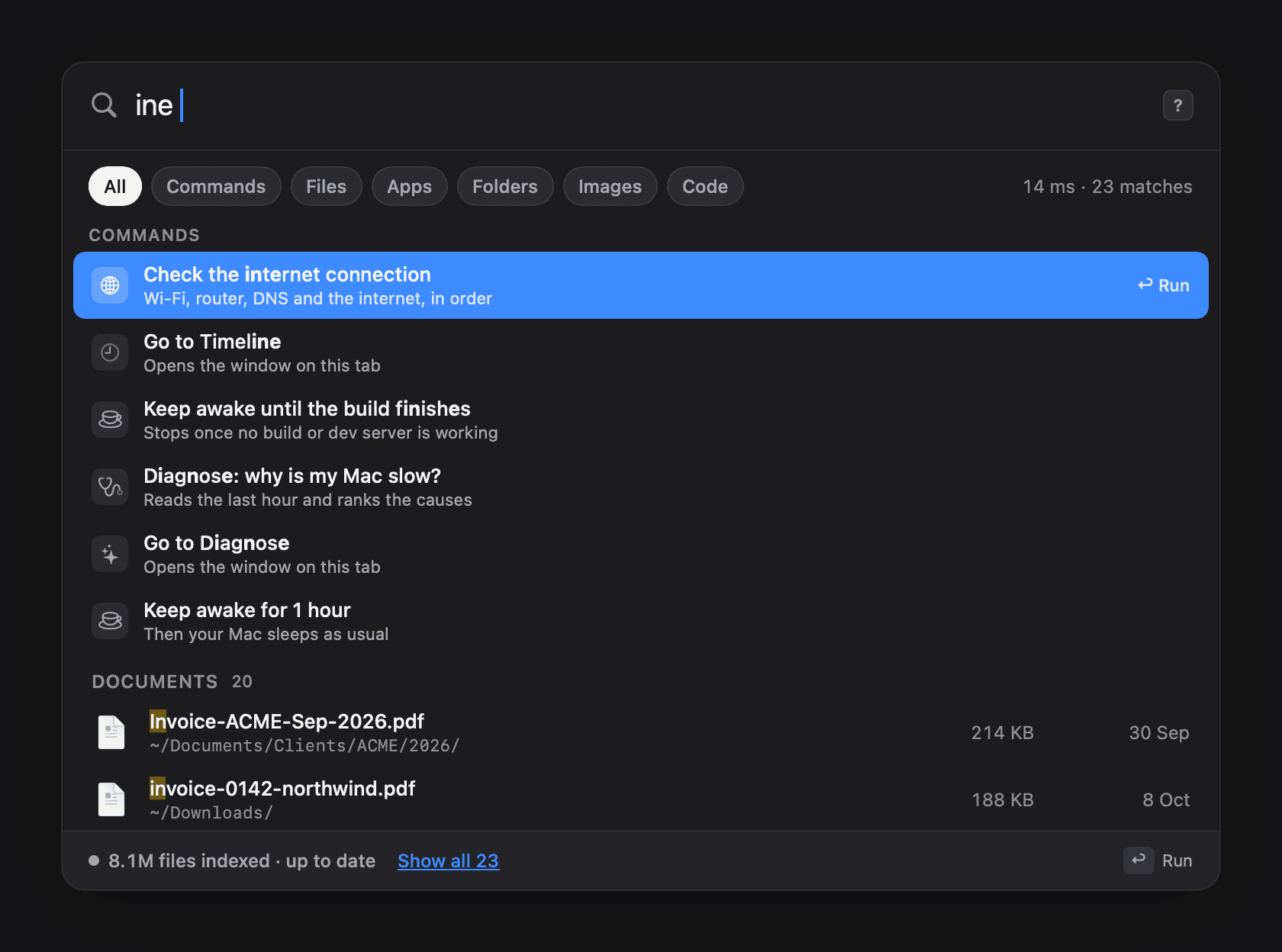Click the '214 KB' file size value
Screen dimensions: 1282x952
tap(1002, 732)
